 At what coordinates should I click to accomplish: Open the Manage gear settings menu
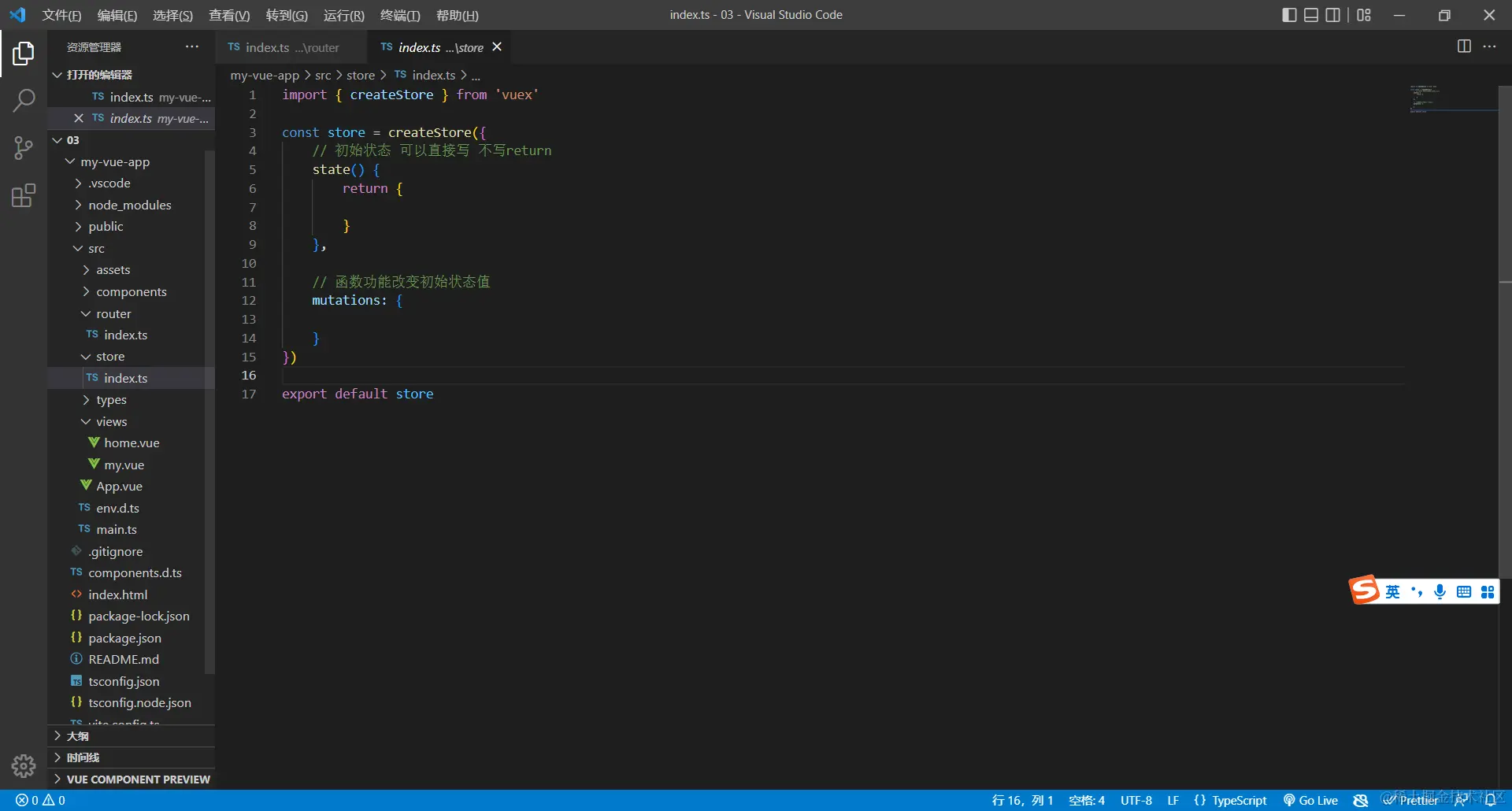pos(24,765)
